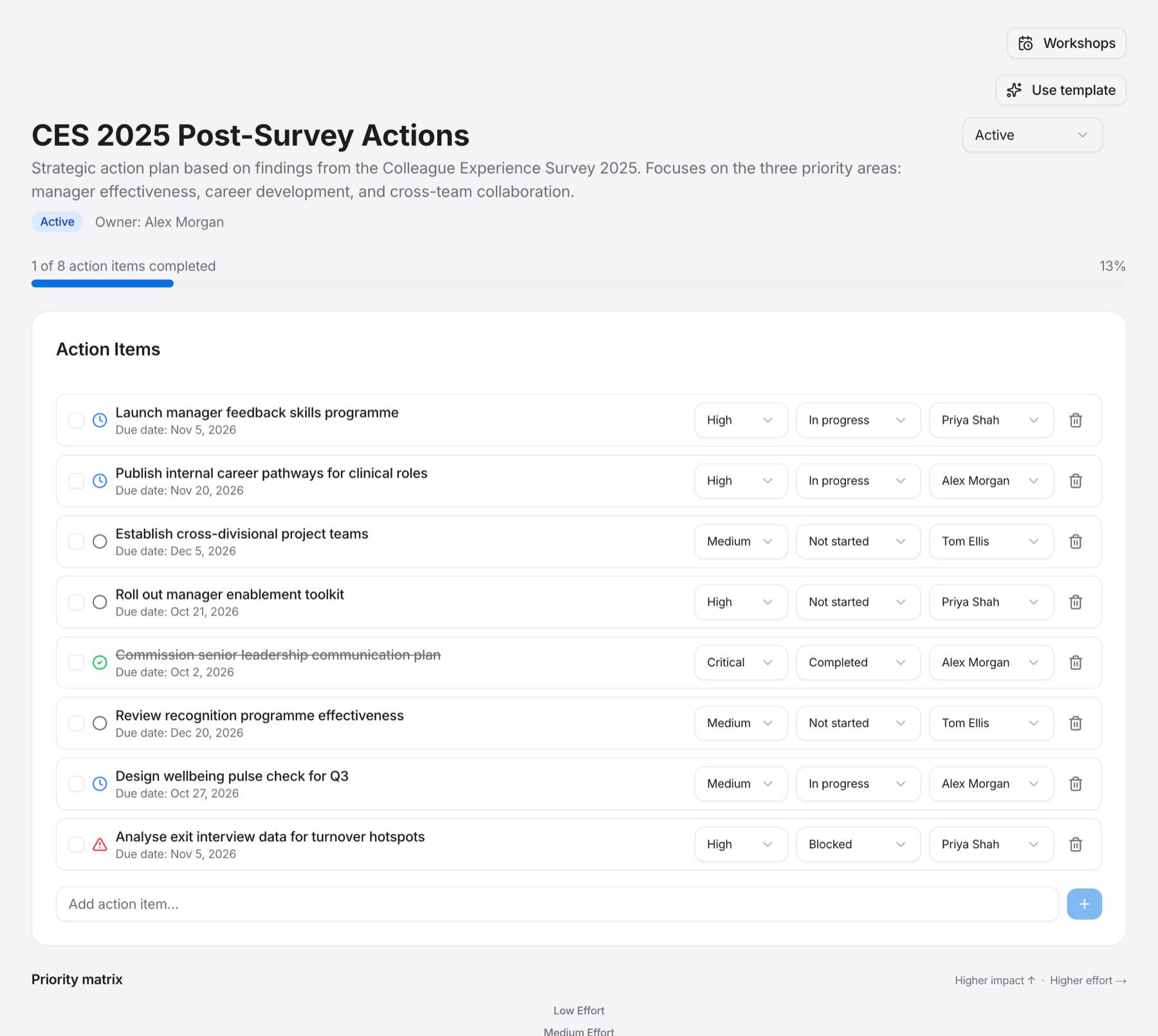Open the Tom Ellis assignee dropdown for cross-divisional teams
The image size is (1158, 1036).
991,541
